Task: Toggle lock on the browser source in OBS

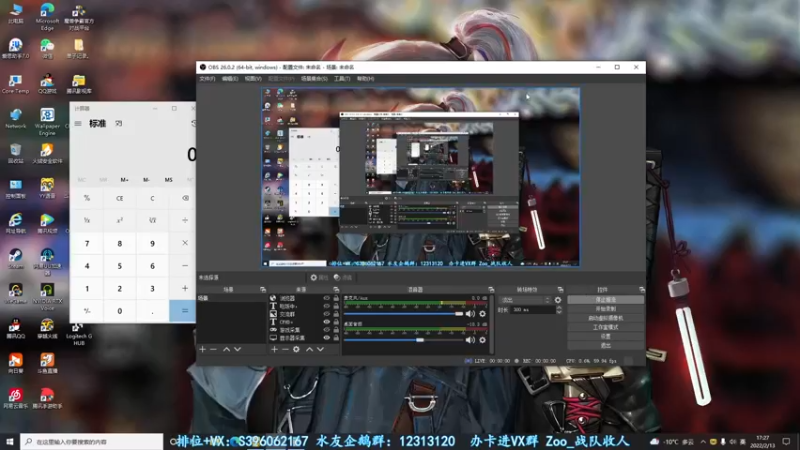Action: click(336, 298)
